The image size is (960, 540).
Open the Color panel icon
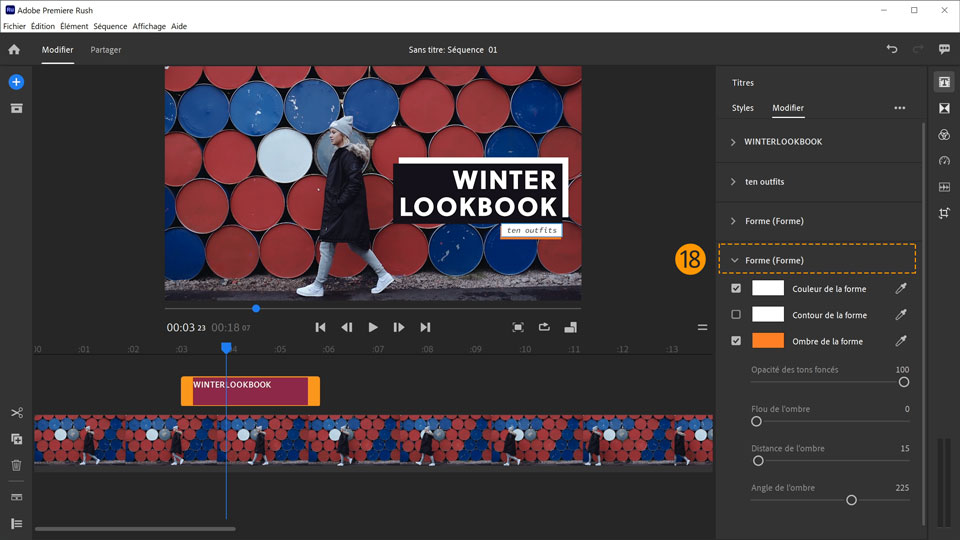[x=944, y=135]
